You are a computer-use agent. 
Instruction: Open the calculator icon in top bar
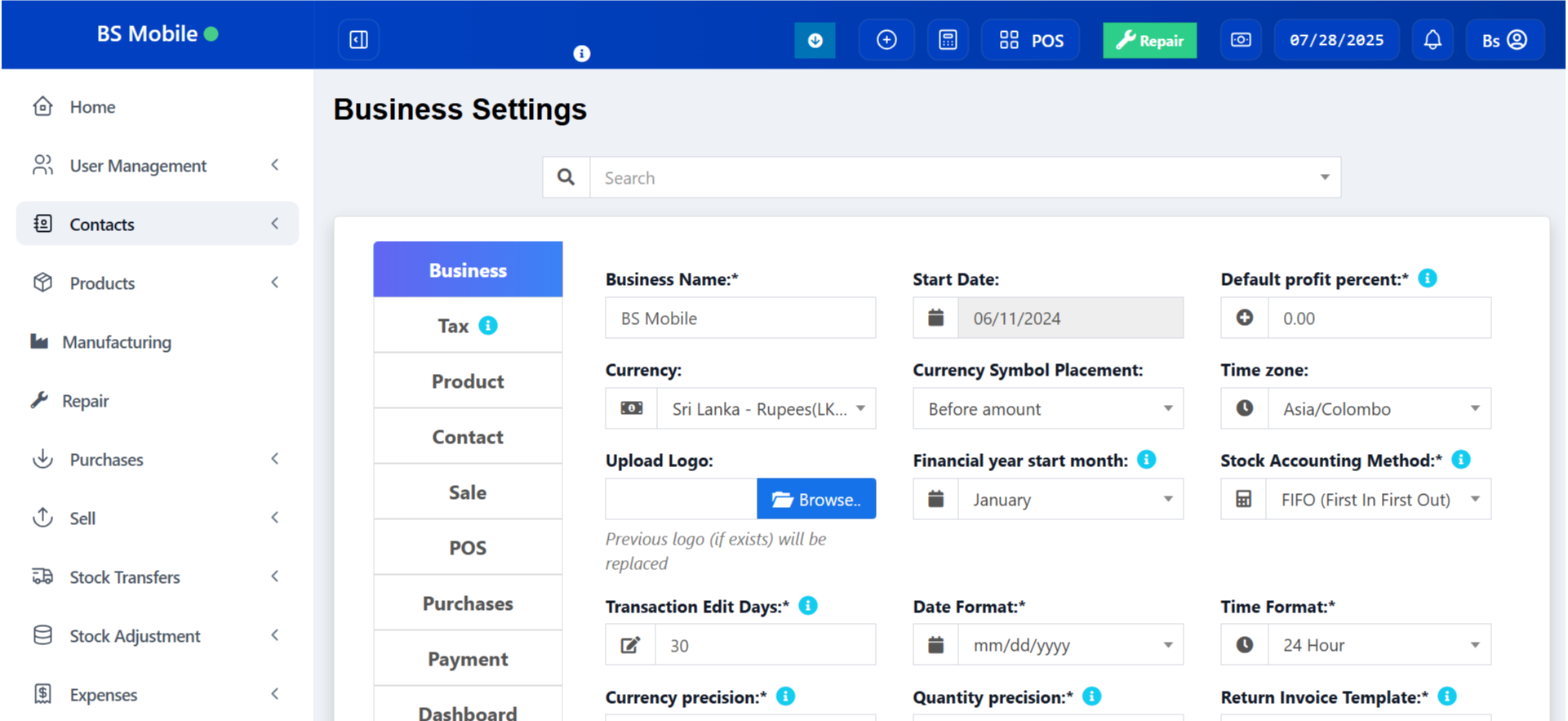tap(948, 40)
